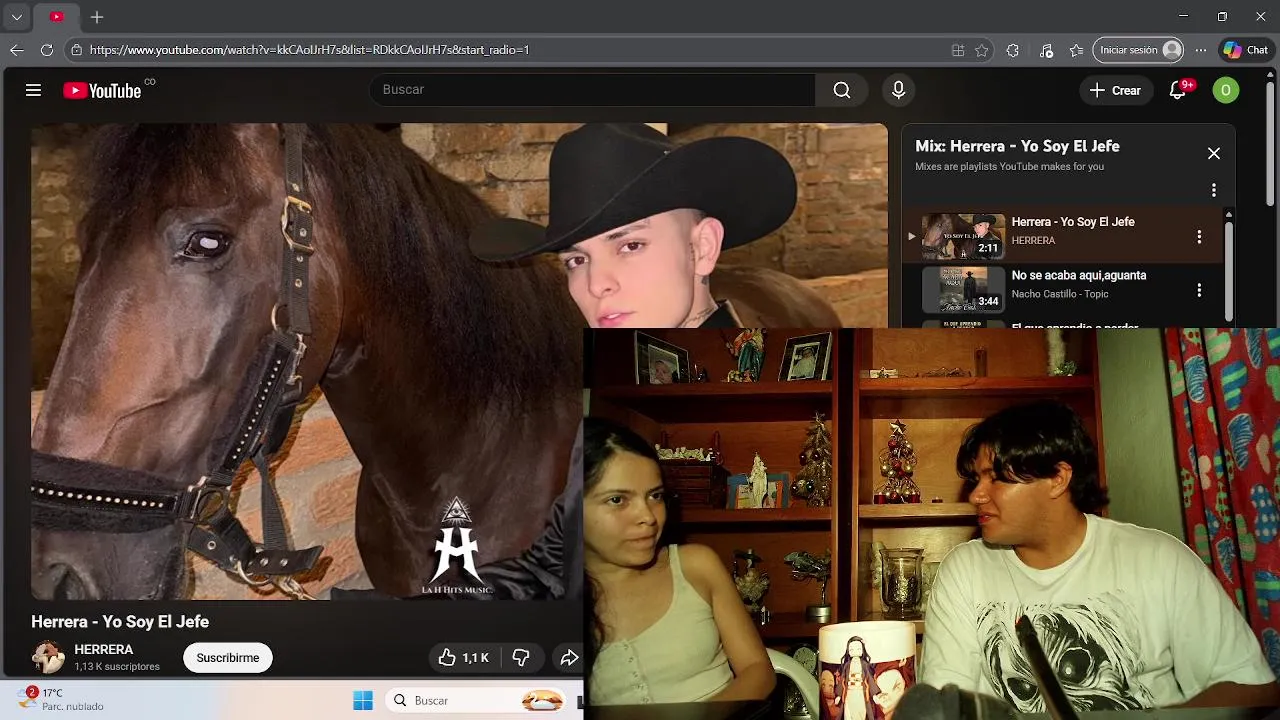1280x720 pixels.
Task: Click the YouTube search magnifier button
Action: (x=842, y=90)
